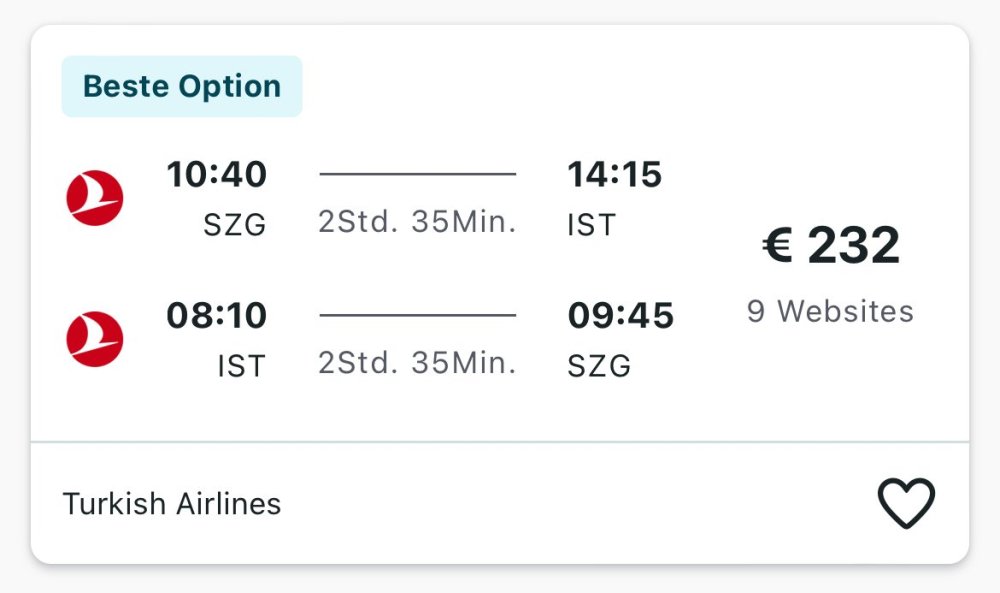
Task: Open the 9 Websites link
Action: click(830, 311)
